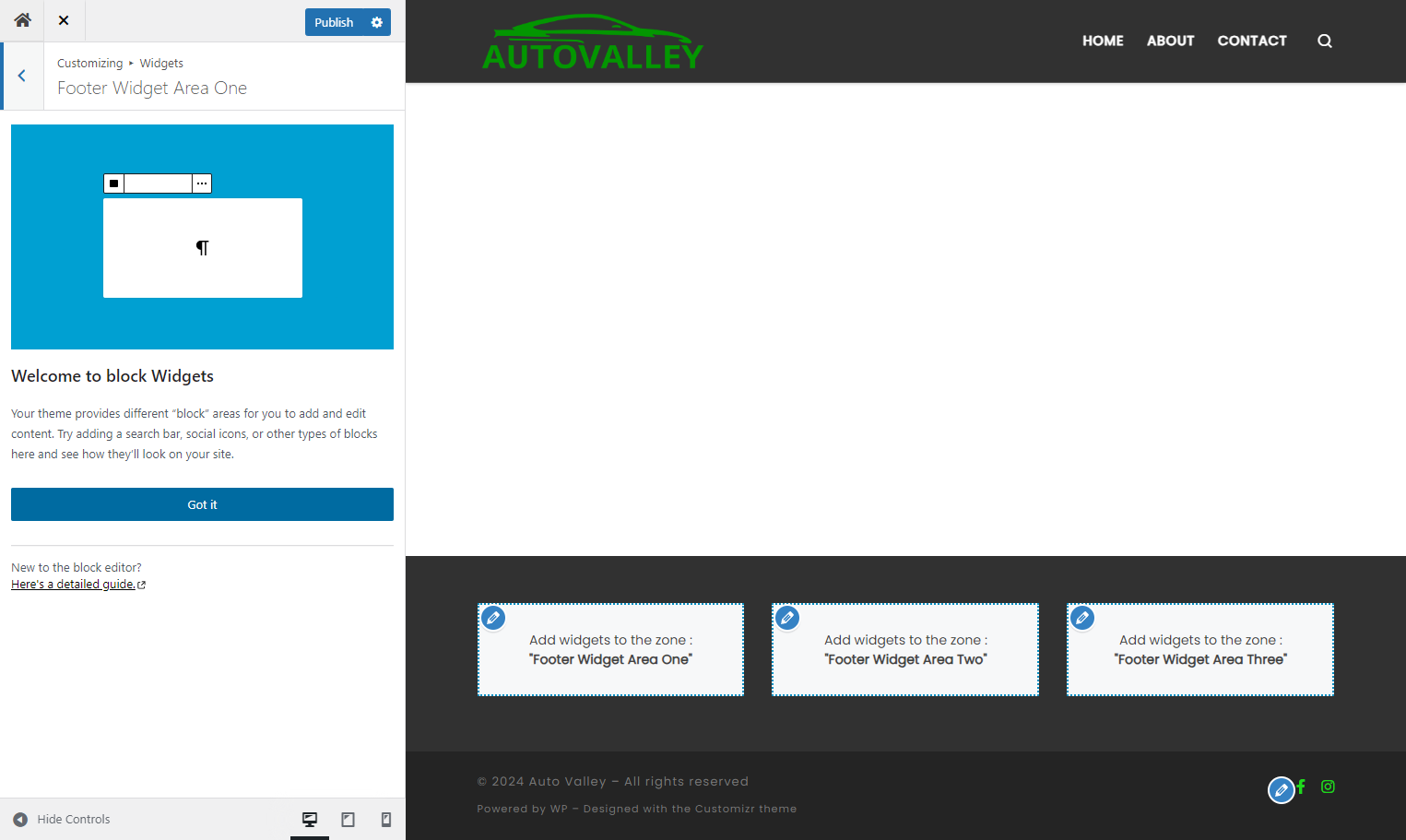Click the 'Welcome to block Widgets' heading
The image size is (1406, 840).
112,376
